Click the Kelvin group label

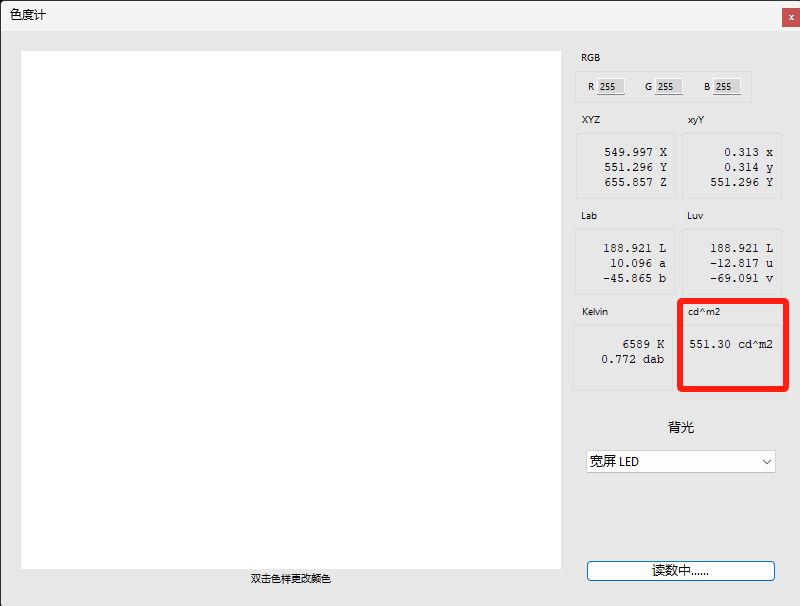[x=595, y=312]
